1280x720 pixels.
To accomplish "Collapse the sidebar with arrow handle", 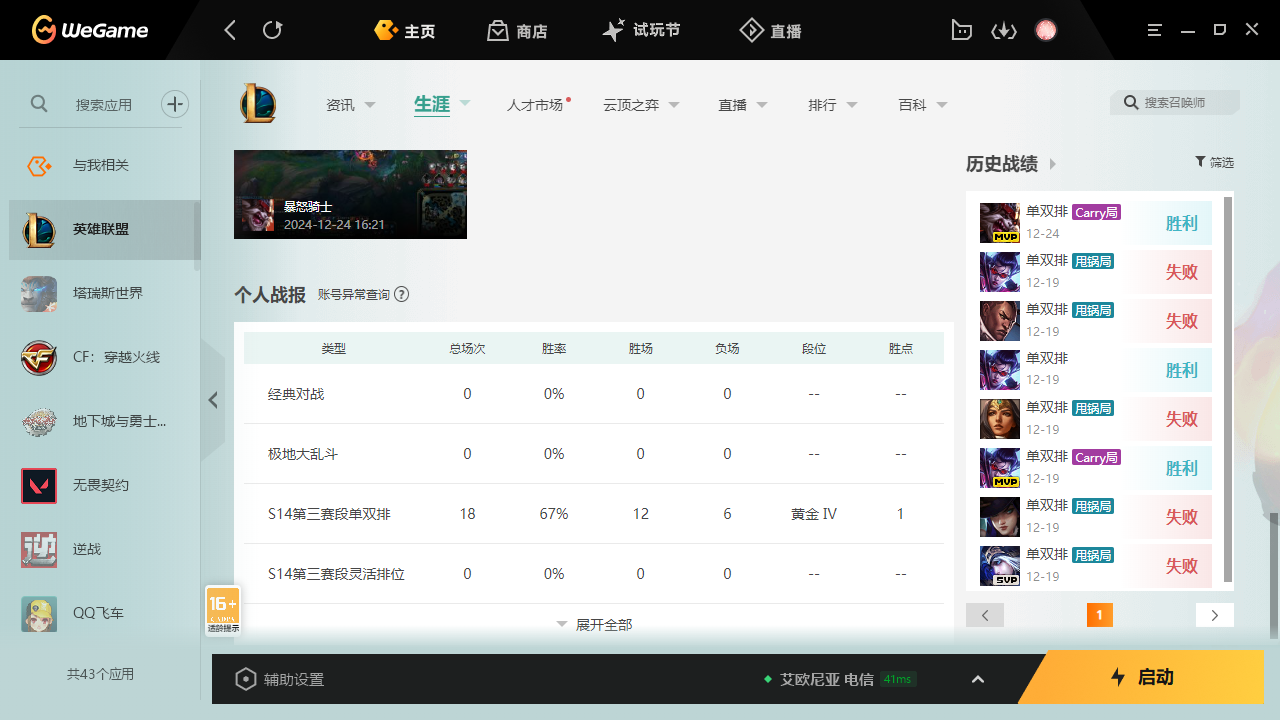I will (x=213, y=400).
